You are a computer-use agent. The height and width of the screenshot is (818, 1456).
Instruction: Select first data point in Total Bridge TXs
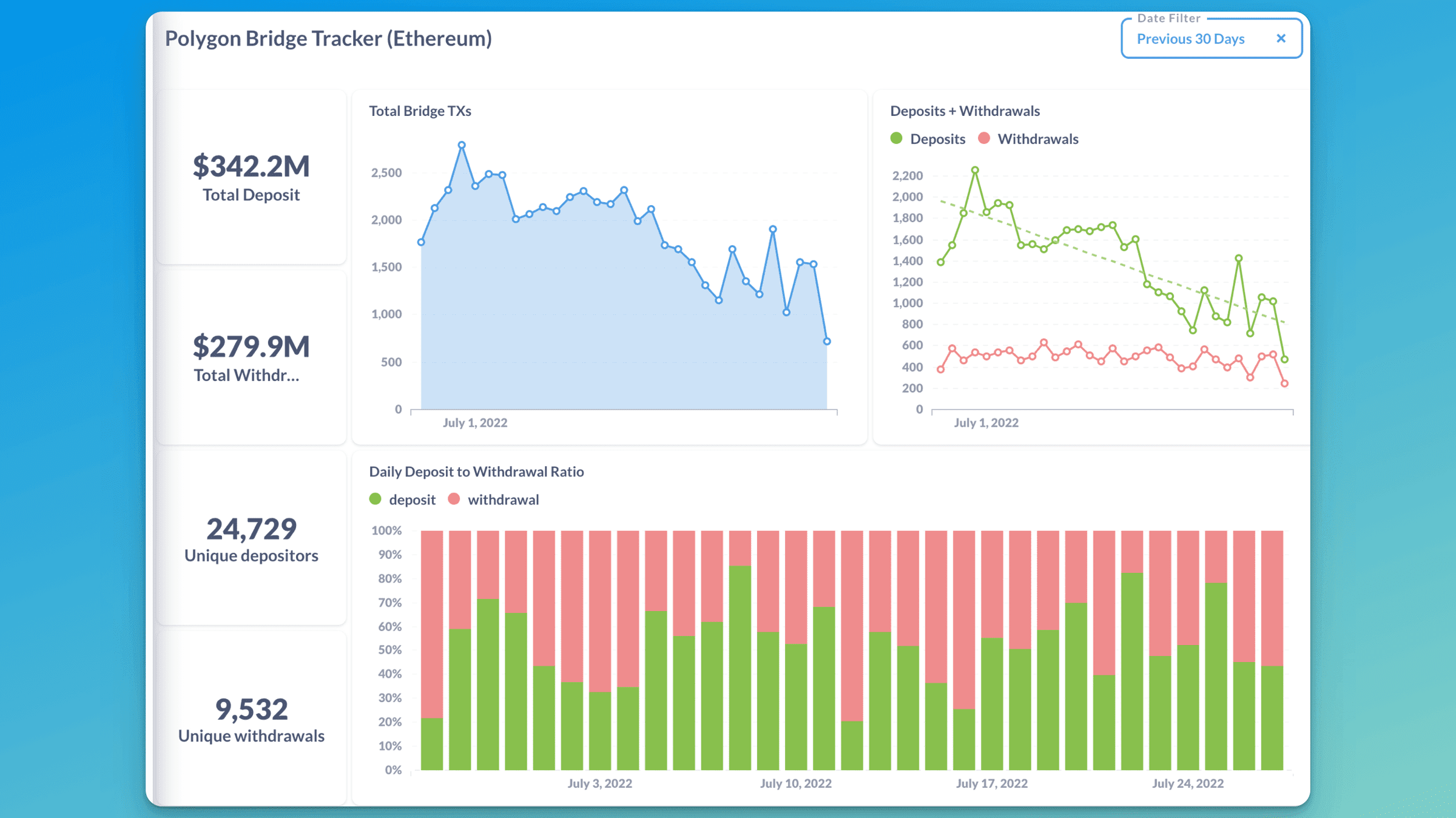pyautogui.click(x=421, y=242)
